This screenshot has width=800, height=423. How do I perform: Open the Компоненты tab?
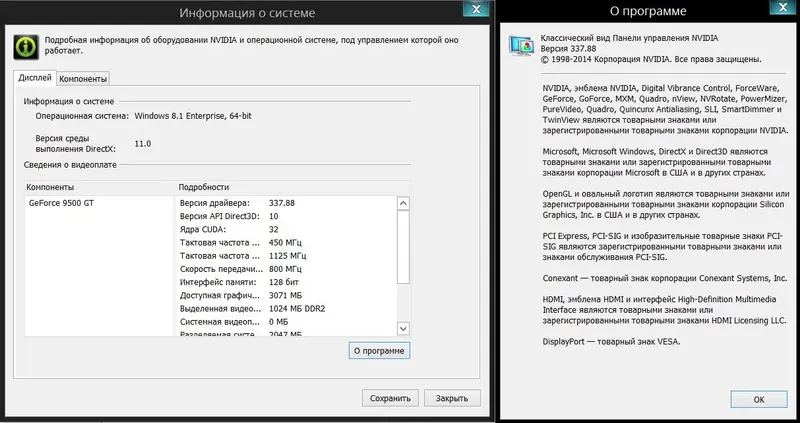click(x=83, y=79)
